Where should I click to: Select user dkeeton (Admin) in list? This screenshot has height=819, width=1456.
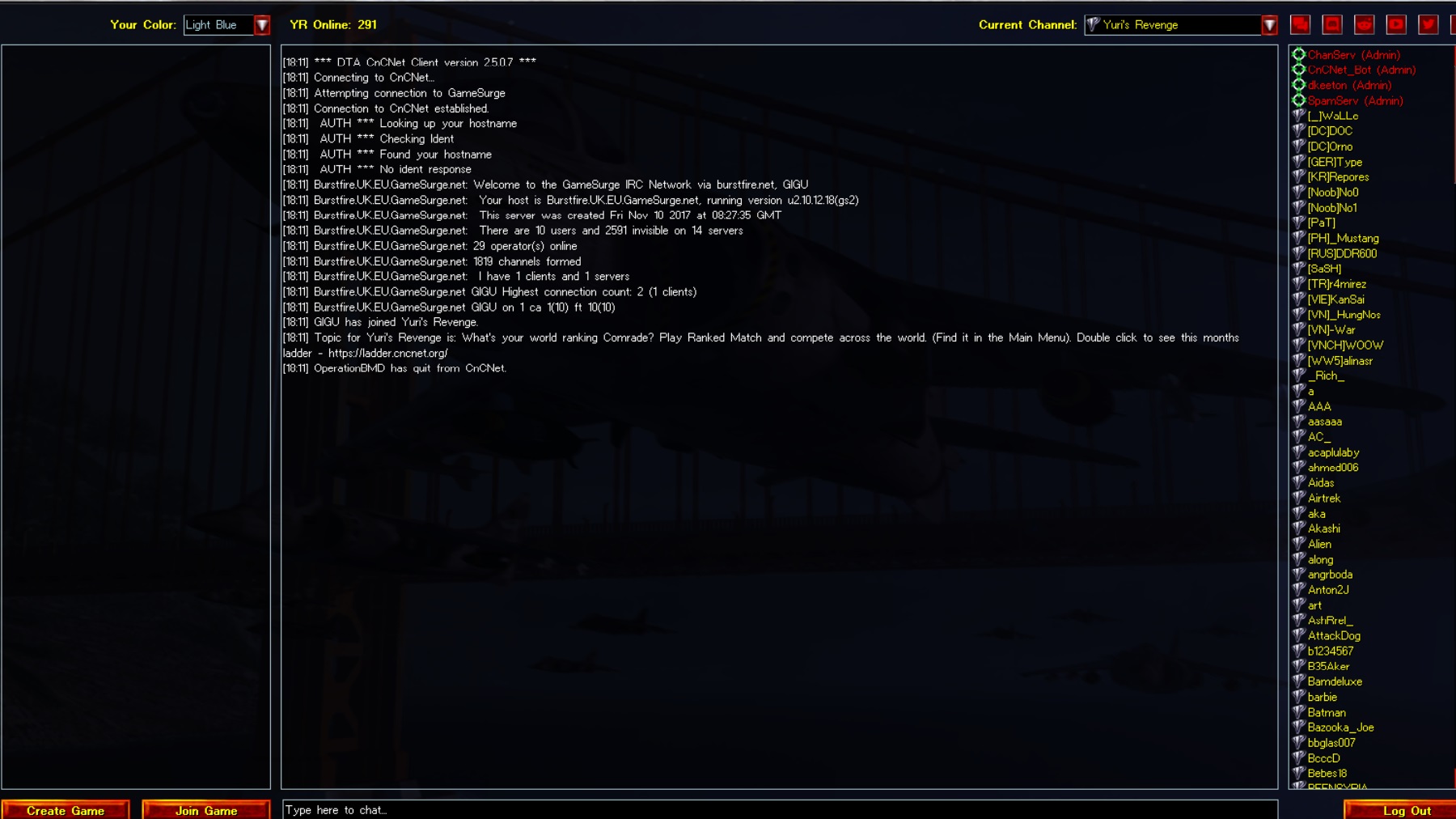tap(1349, 85)
